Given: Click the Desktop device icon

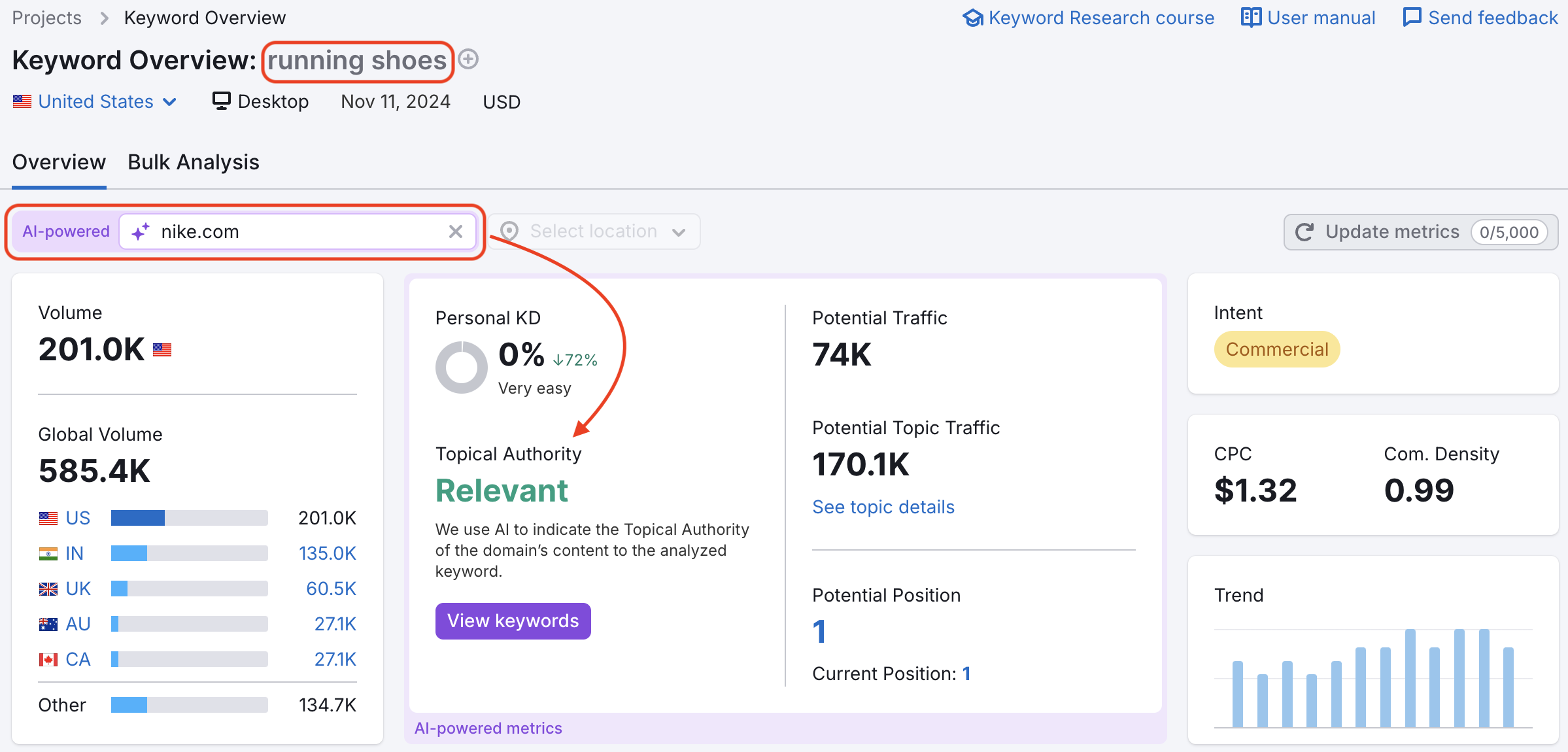Looking at the screenshot, I should [223, 100].
